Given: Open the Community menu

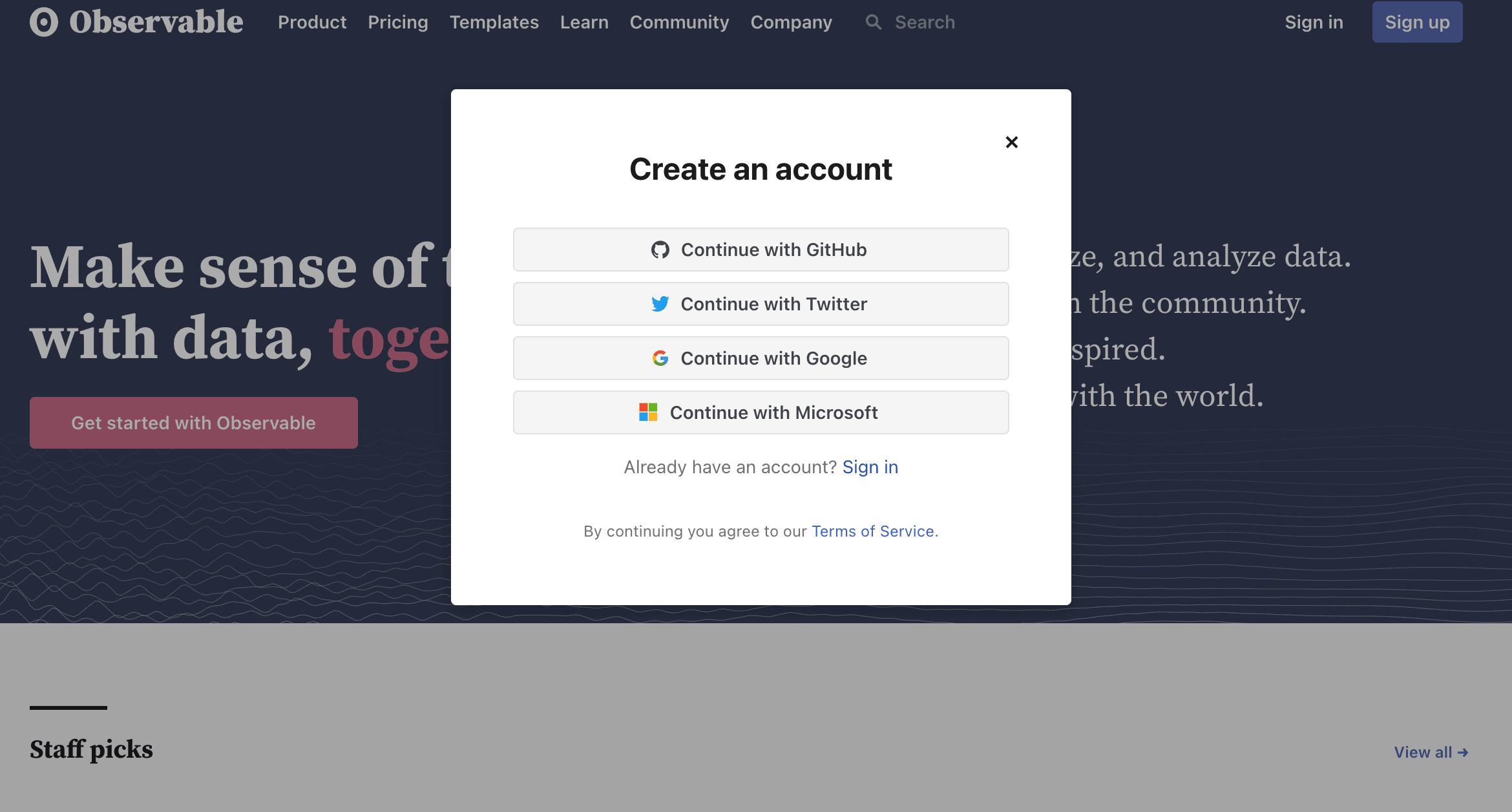Looking at the screenshot, I should [679, 23].
